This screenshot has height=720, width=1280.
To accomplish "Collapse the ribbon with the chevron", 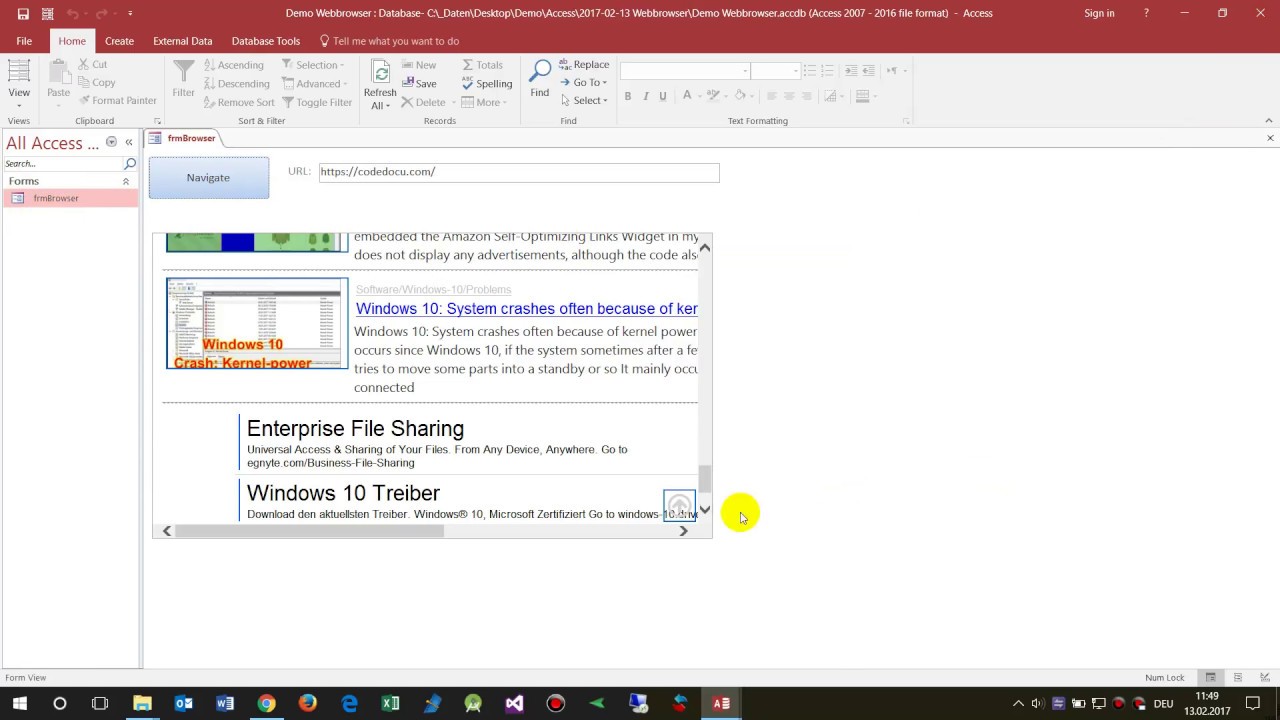I will tap(1269, 121).
